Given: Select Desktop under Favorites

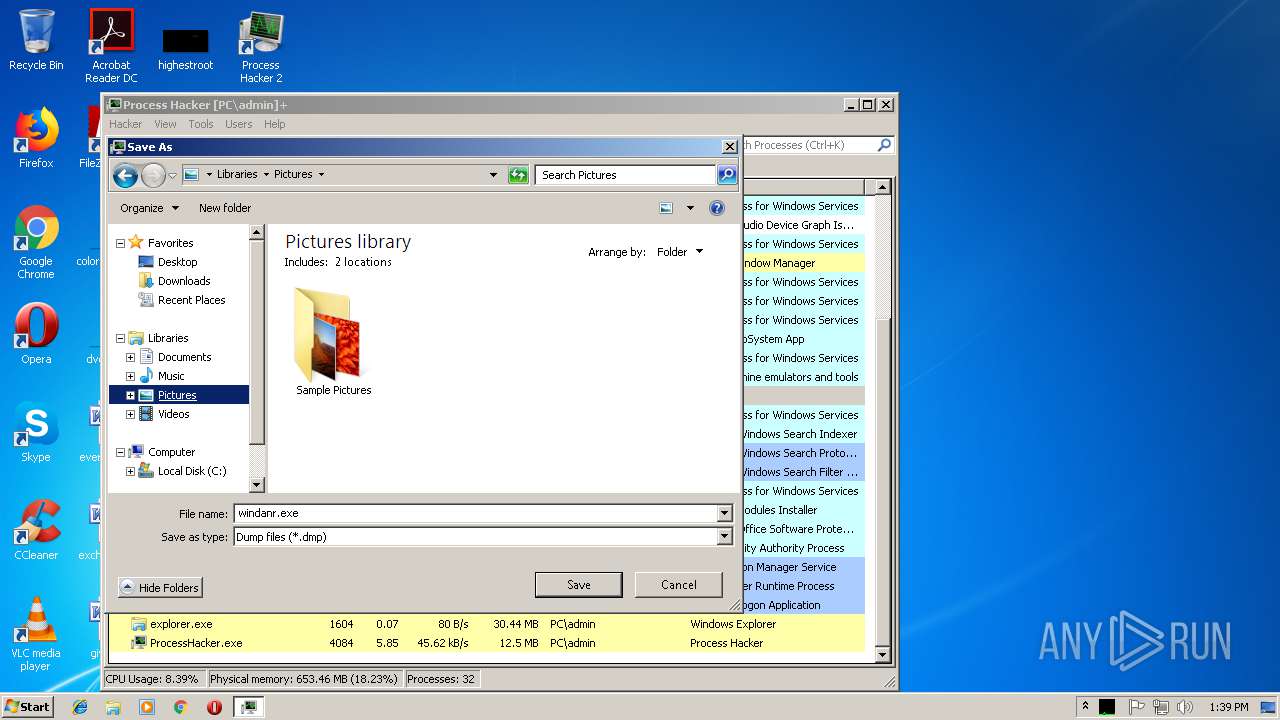Looking at the screenshot, I should click(177, 262).
